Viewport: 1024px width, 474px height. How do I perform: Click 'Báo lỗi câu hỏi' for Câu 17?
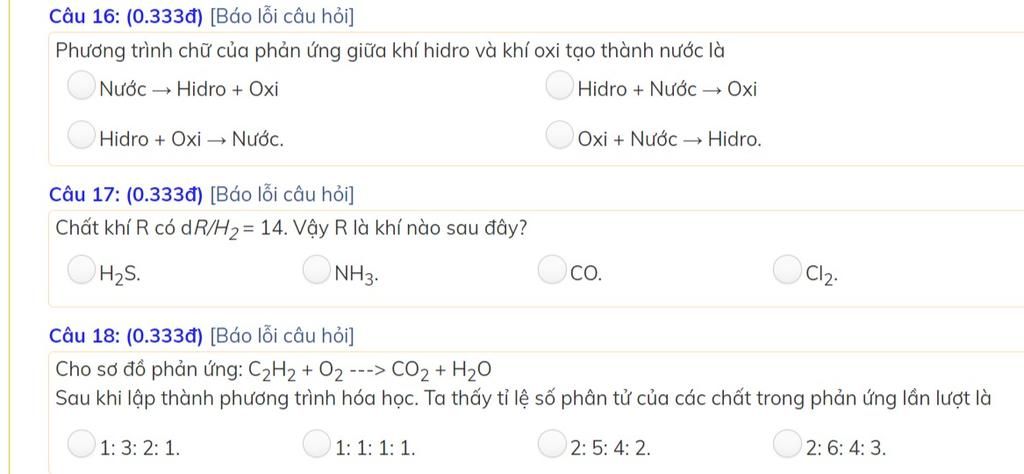click(x=282, y=195)
